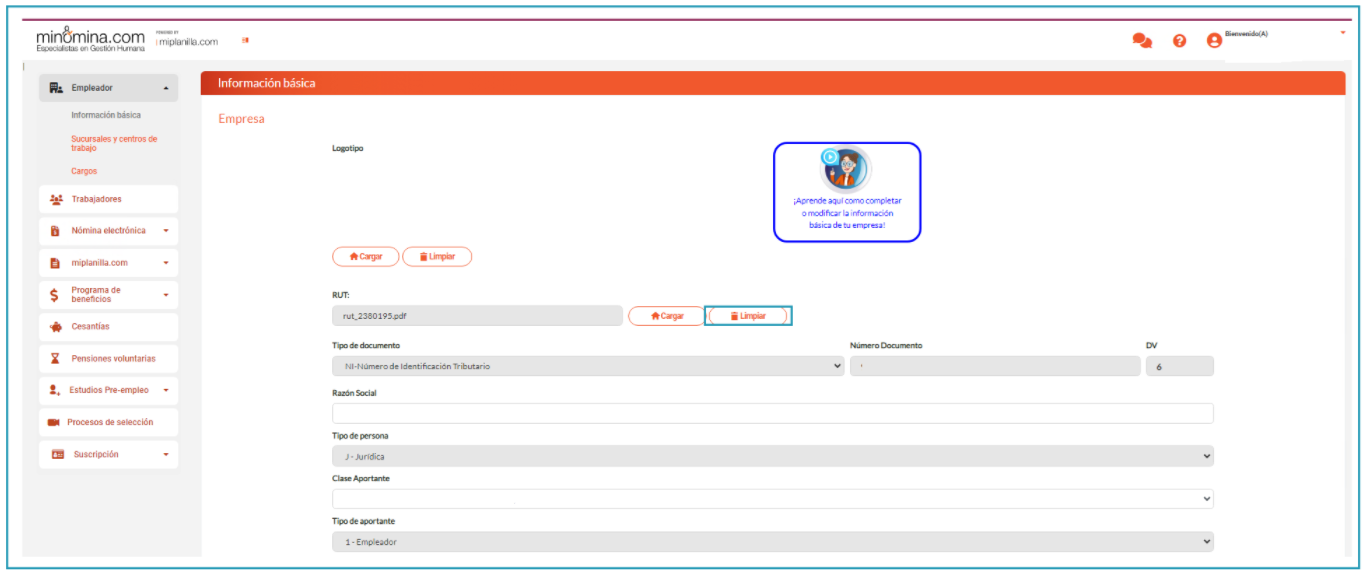
Task: Go to Sucursales y centros de trabajo
Action: [114, 144]
